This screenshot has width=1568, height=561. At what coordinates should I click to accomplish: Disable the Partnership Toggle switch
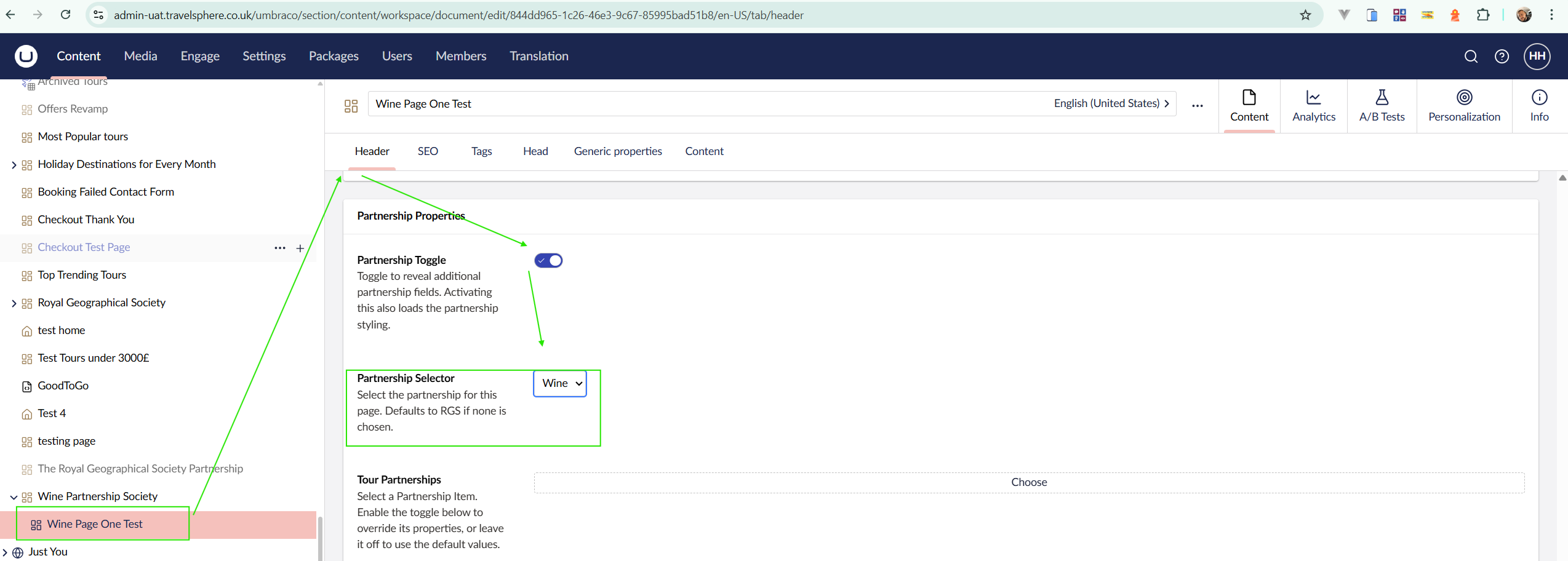pos(548,260)
